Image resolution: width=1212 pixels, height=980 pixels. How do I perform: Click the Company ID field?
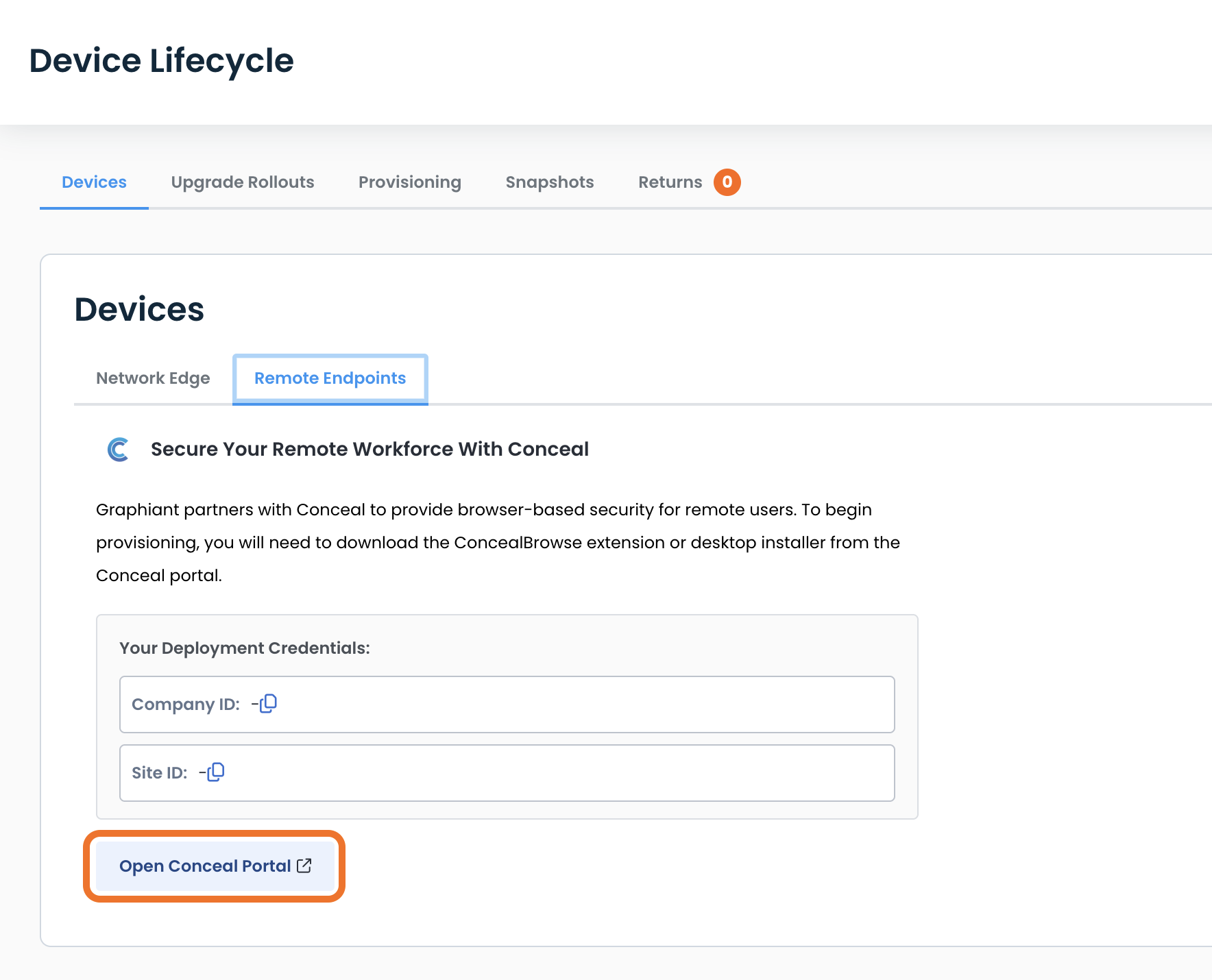pos(507,705)
